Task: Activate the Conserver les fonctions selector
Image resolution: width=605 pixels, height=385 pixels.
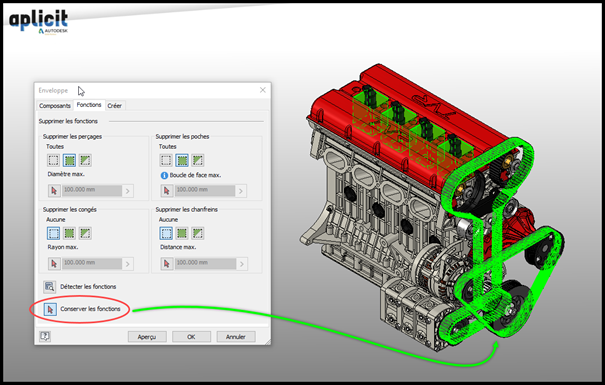Action: pyautogui.click(x=50, y=309)
